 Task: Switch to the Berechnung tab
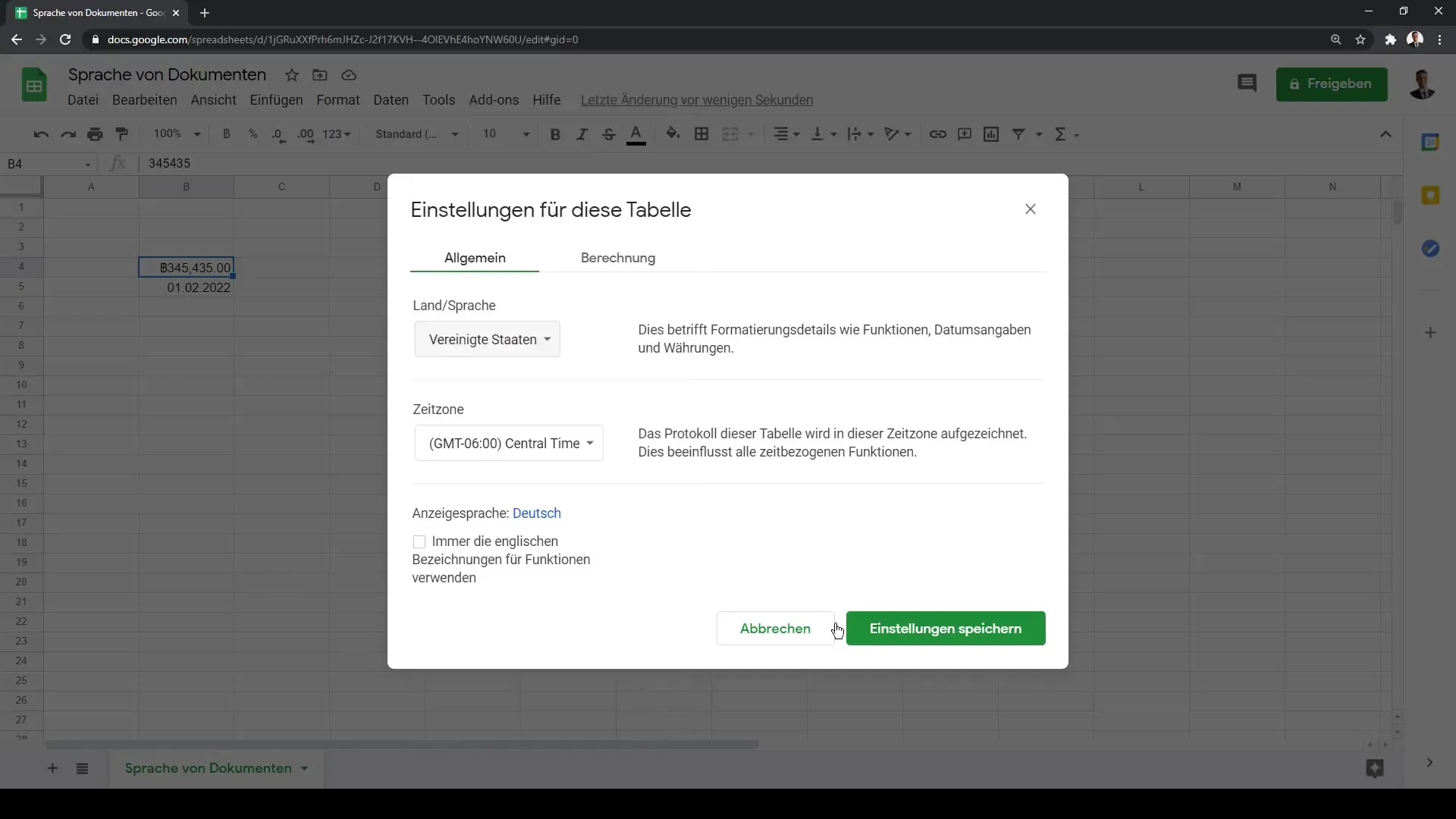pyautogui.click(x=618, y=258)
